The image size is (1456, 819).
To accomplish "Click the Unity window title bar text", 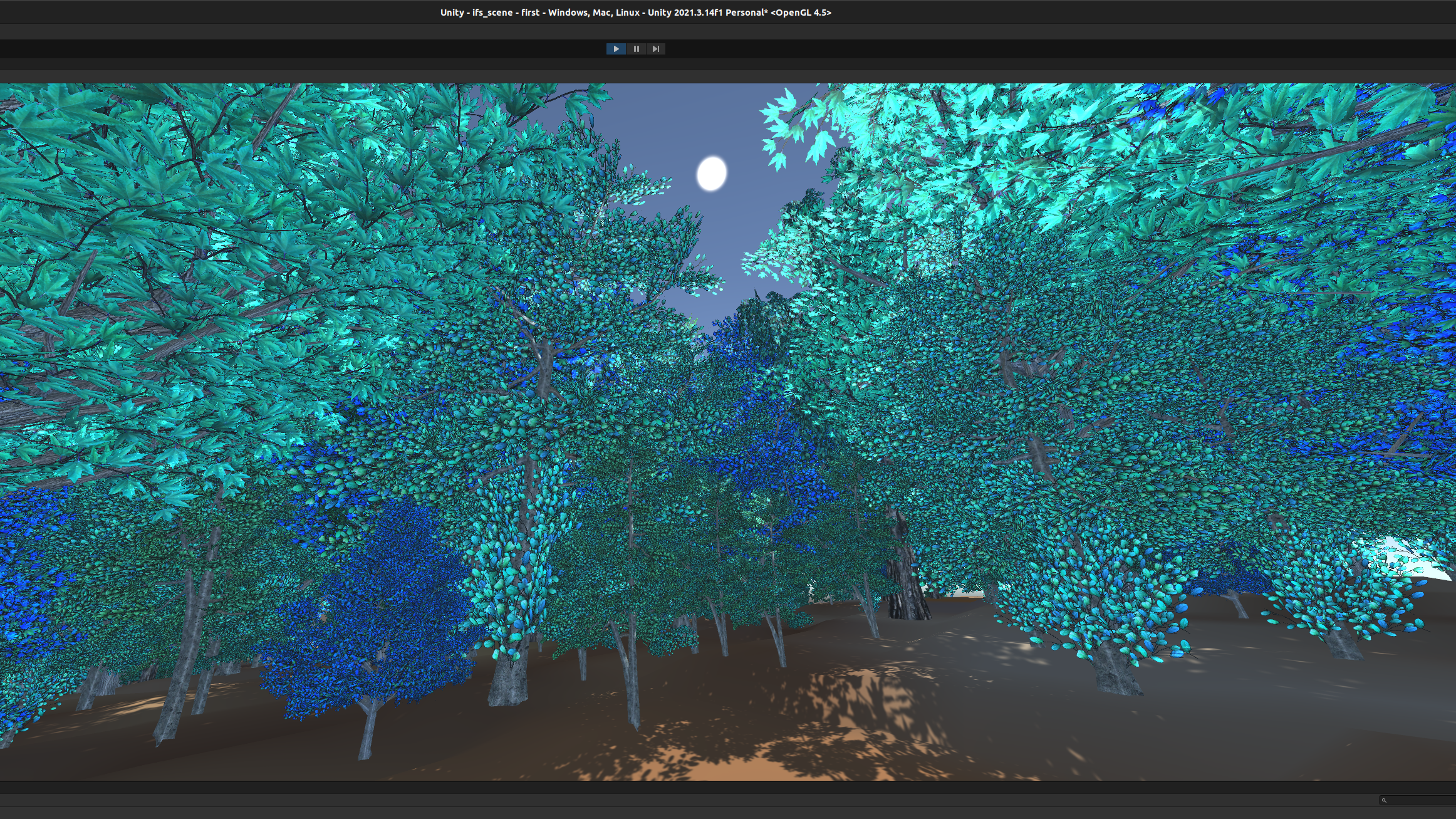I will (x=635, y=13).
